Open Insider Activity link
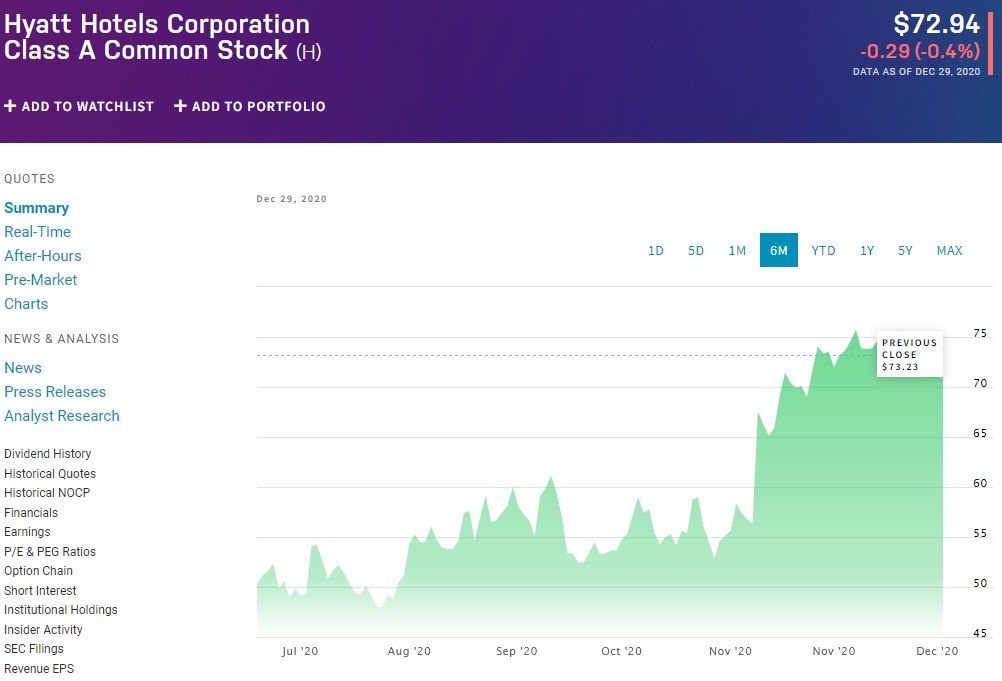Image resolution: width=1002 pixels, height=681 pixels. (x=43, y=630)
